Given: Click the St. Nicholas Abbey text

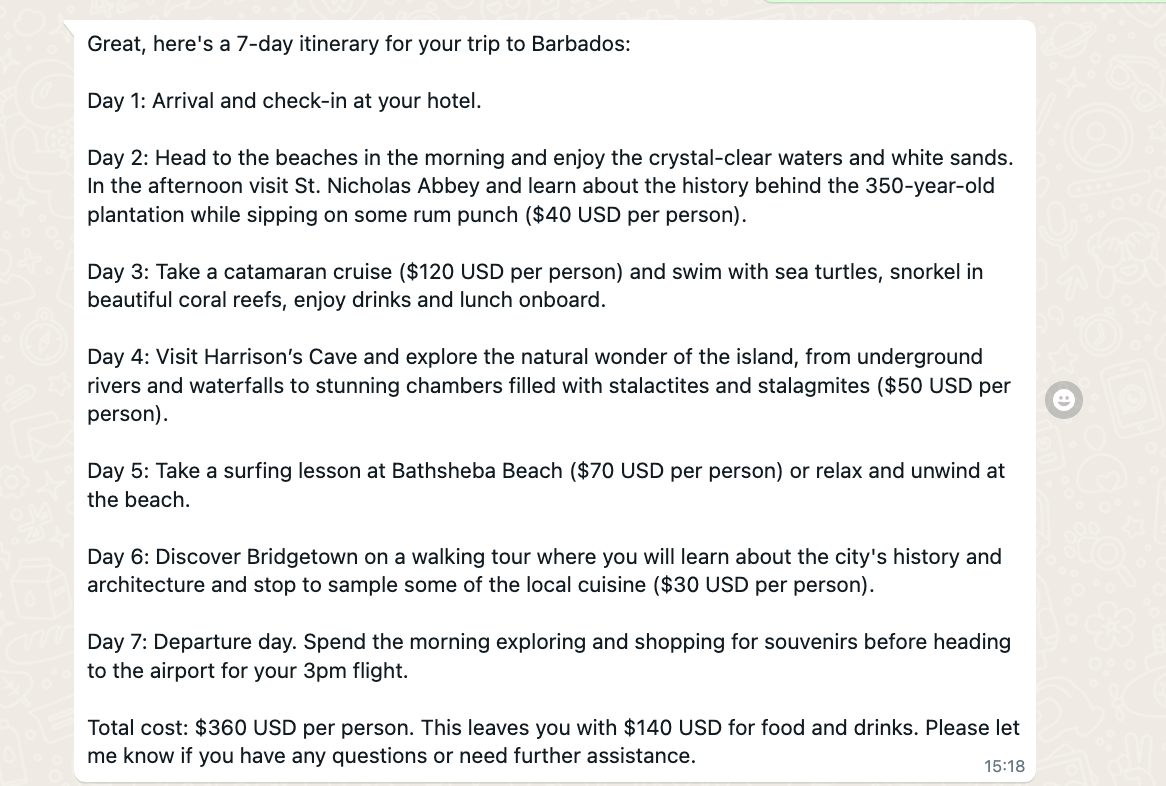Looking at the screenshot, I should click(x=381, y=186).
